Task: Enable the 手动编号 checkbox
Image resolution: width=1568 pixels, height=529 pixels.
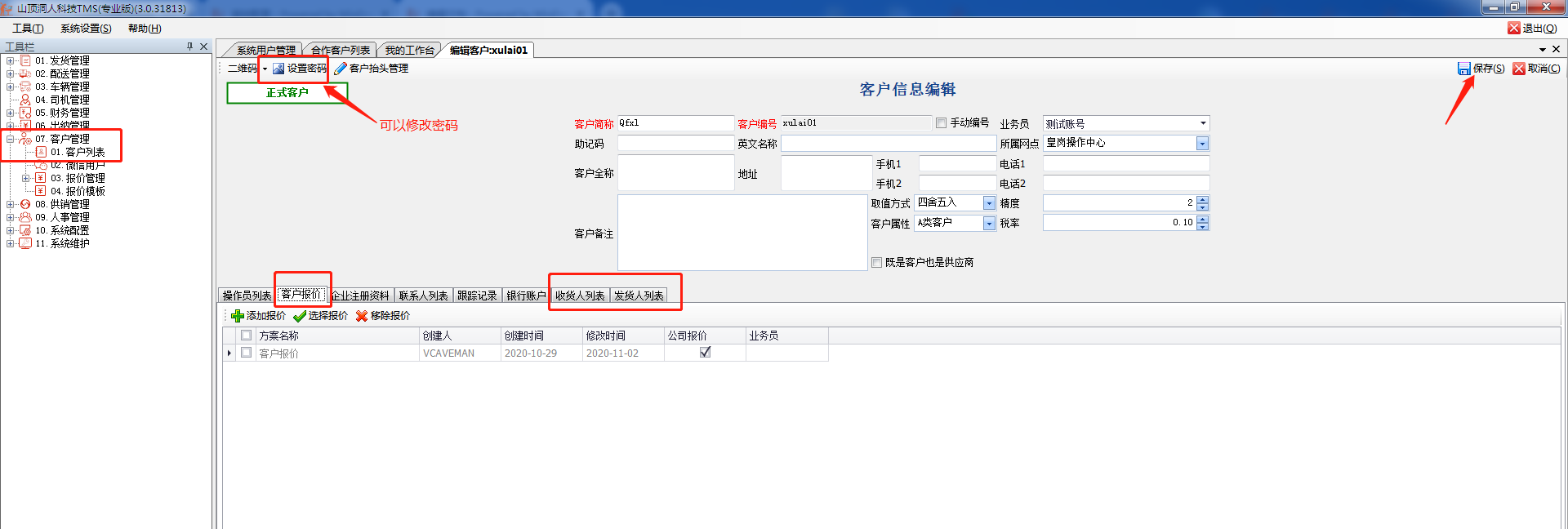Action: coord(942,123)
